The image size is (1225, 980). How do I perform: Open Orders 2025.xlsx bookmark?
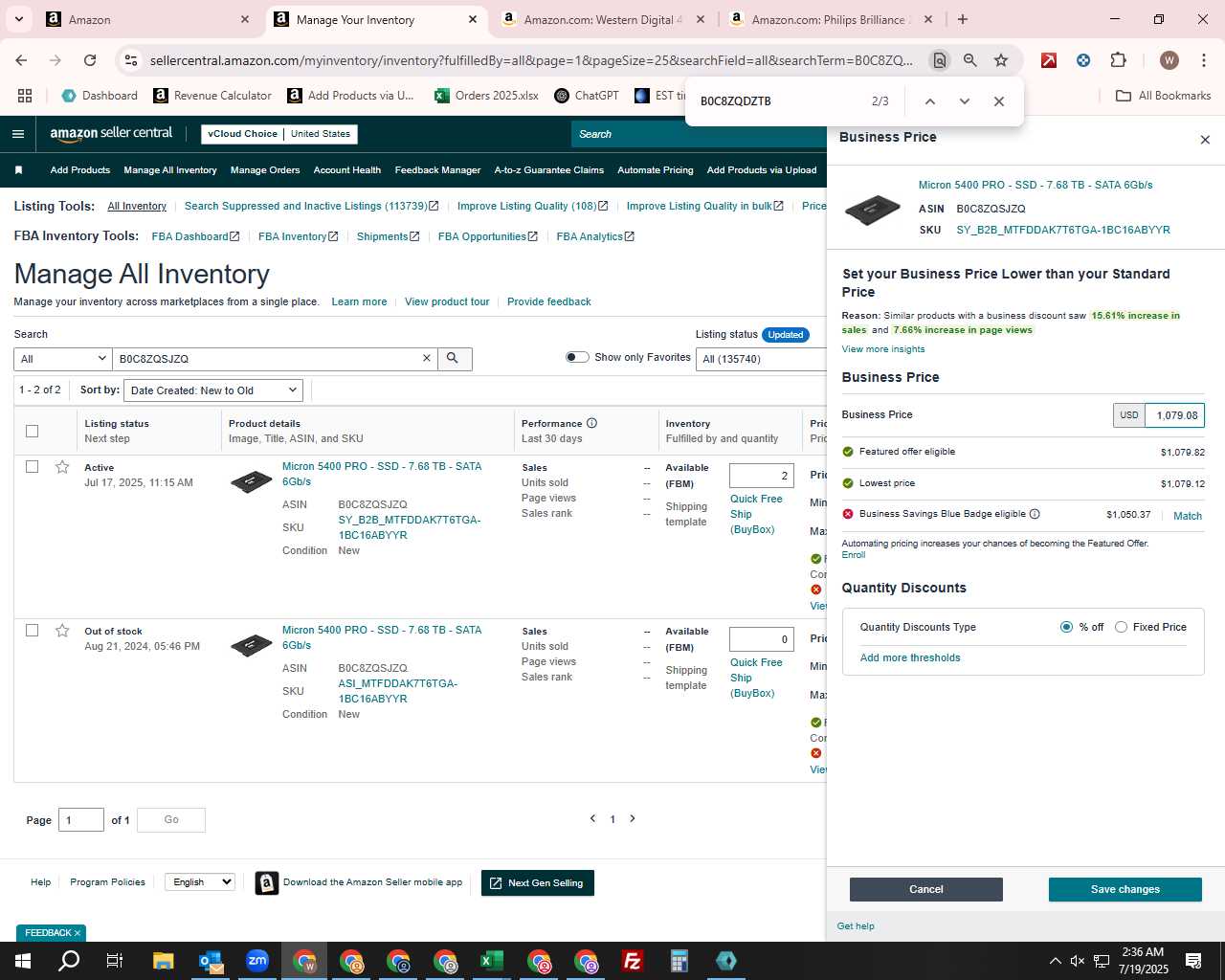486,96
